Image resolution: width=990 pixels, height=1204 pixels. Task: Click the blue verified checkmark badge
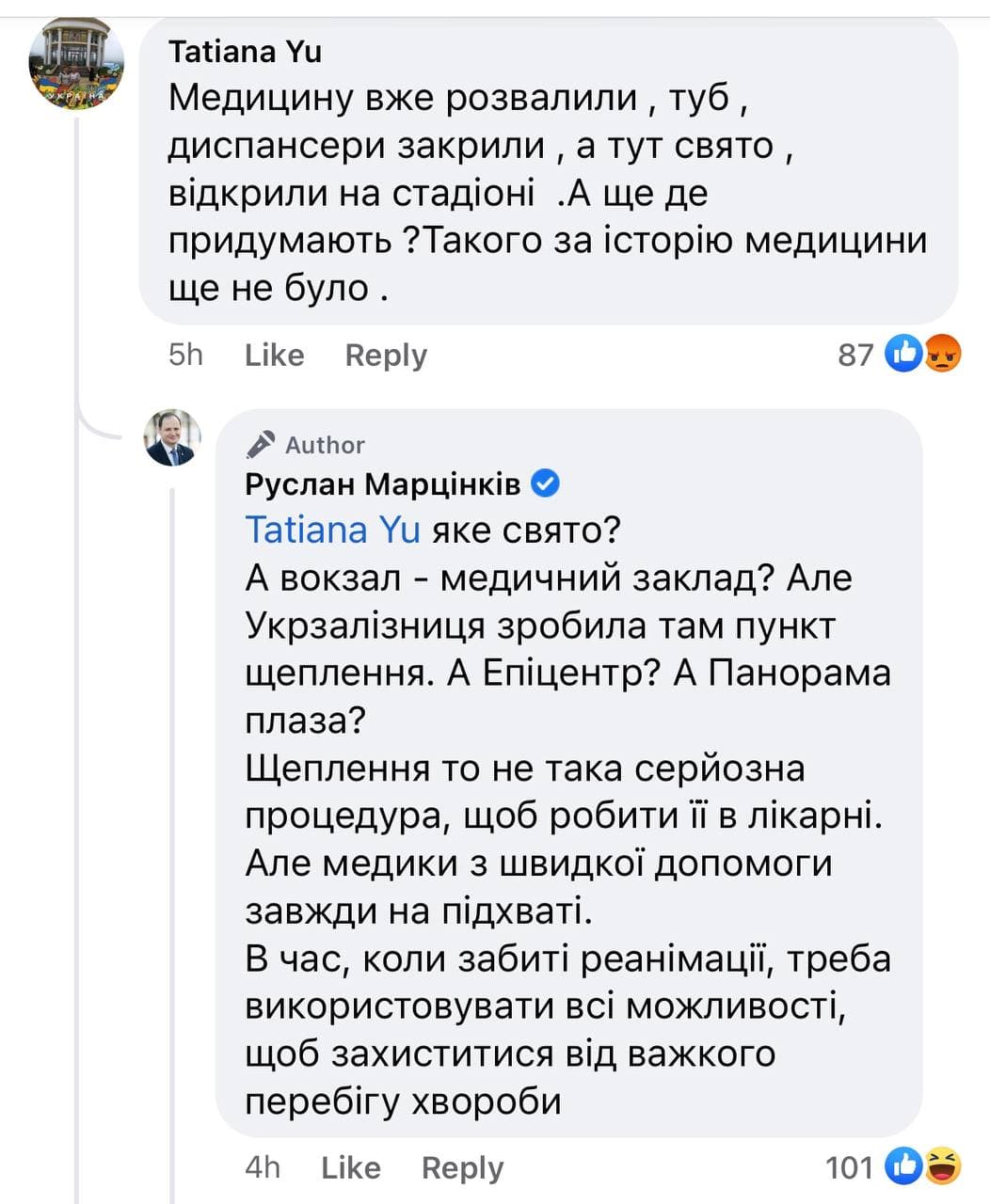pyautogui.click(x=546, y=483)
